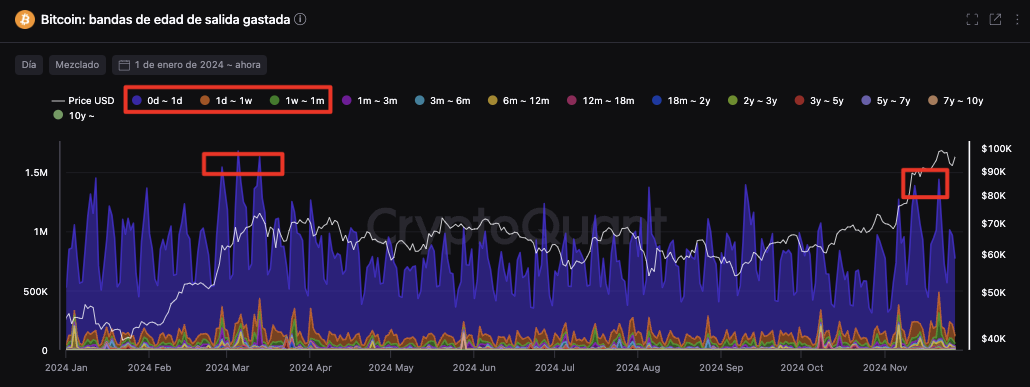Select the Día interval button
Screen dimensions: 1030x387
click(29, 65)
